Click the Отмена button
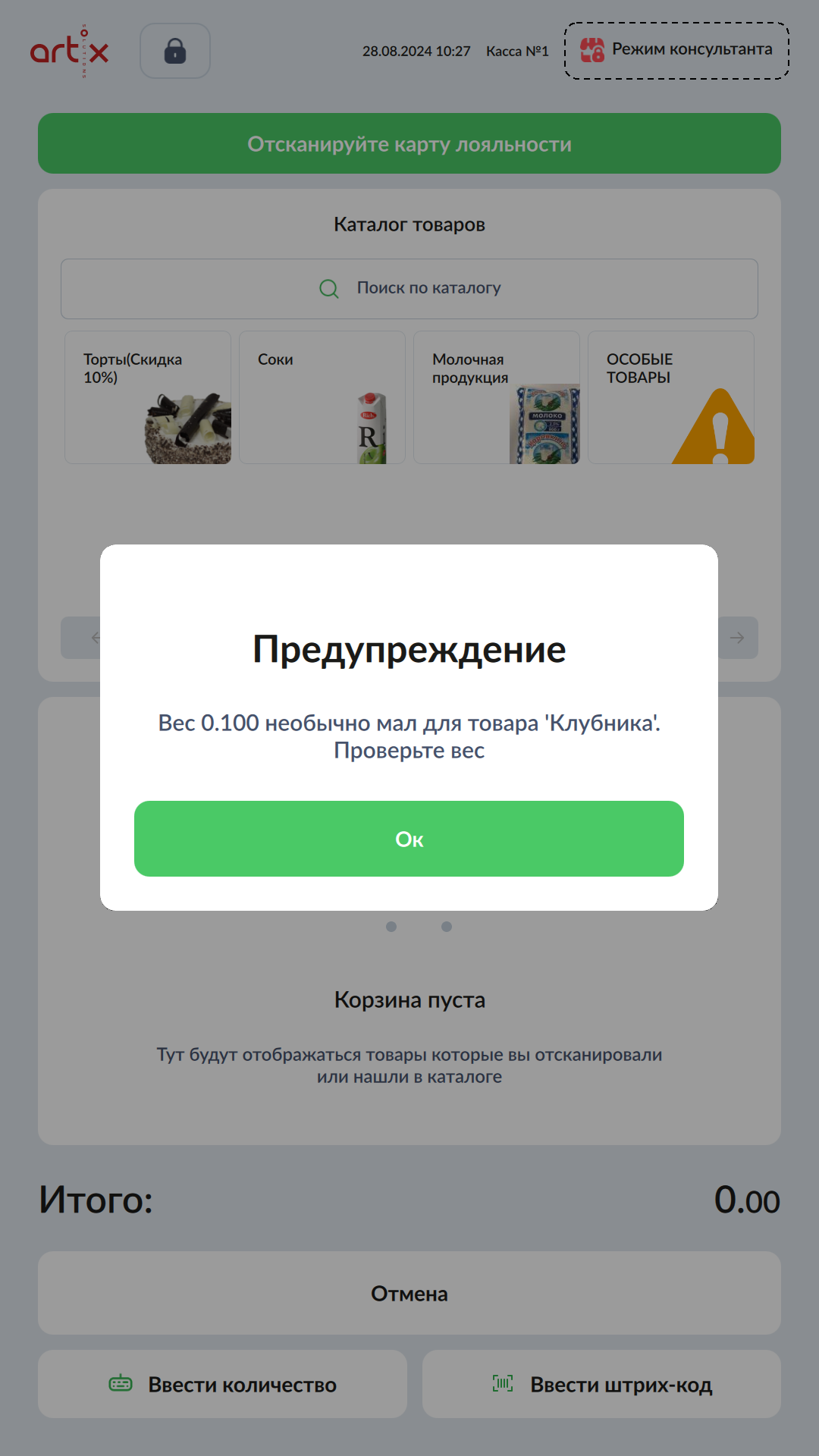 409,1293
